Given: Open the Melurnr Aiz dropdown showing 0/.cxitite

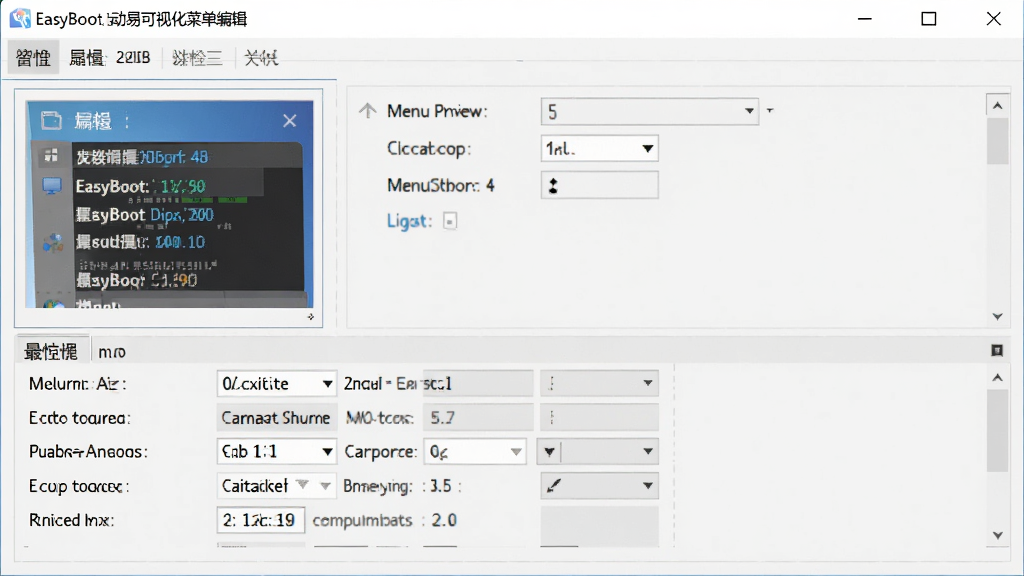Looking at the screenshot, I should pyautogui.click(x=276, y=383).
